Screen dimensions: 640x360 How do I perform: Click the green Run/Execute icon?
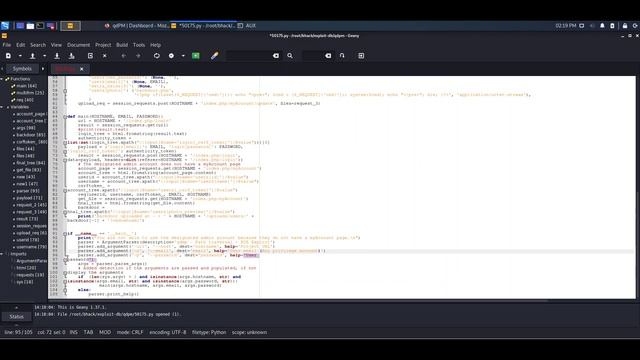pyautogui.click(x=196, y=56)
